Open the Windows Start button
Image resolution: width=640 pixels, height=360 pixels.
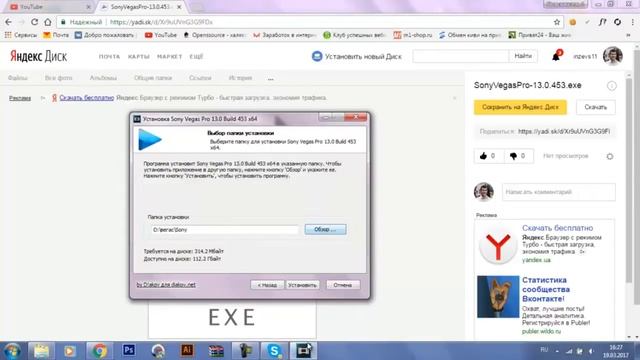tap(12, 351)
